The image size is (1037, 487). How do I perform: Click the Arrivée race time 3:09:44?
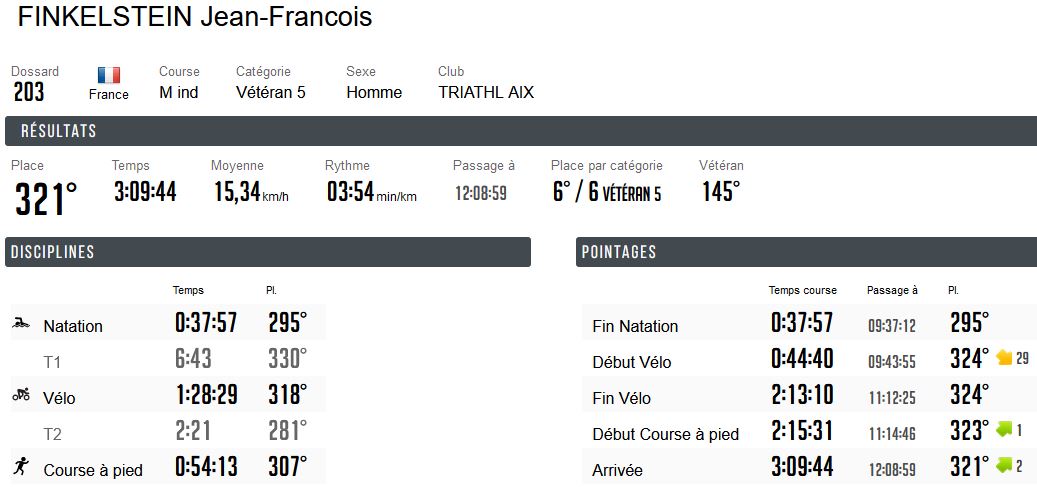tap(802, 466)
